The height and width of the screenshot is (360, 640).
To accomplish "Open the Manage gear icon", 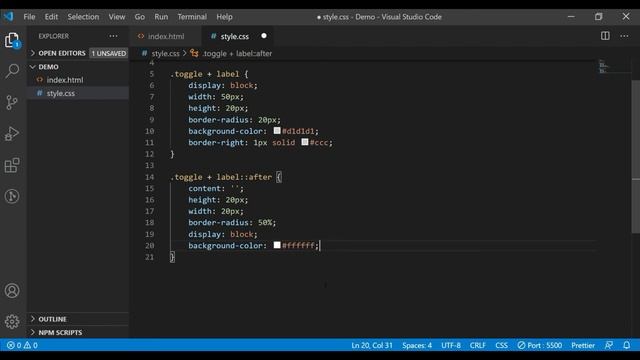I will tap(12, 322).
